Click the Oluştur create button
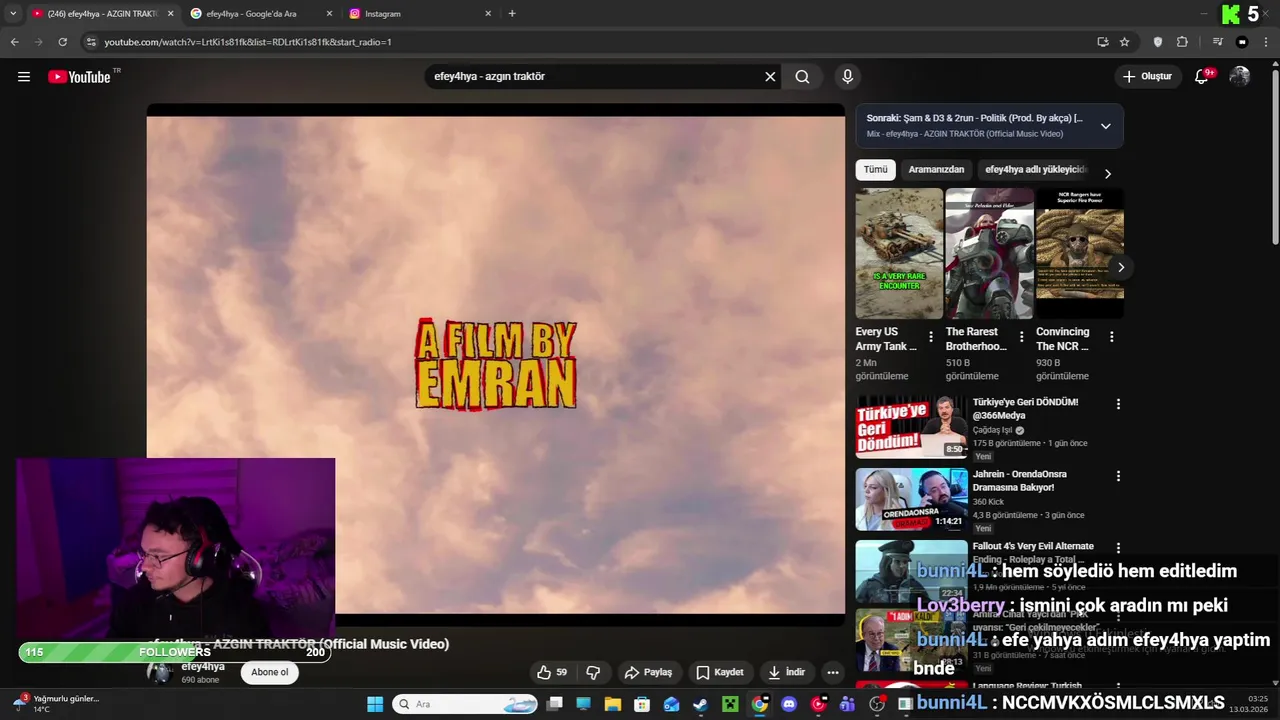 click(x=1147, y=77)
